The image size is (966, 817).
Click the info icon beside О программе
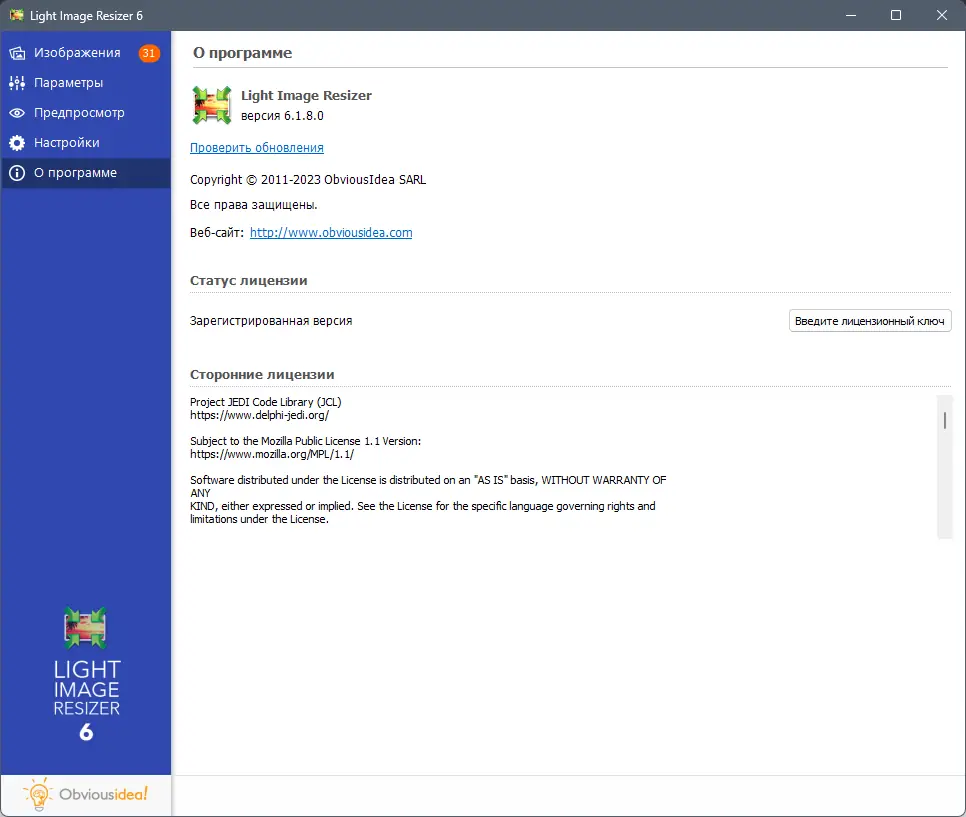pyautogui.click(x=17, y=173)
